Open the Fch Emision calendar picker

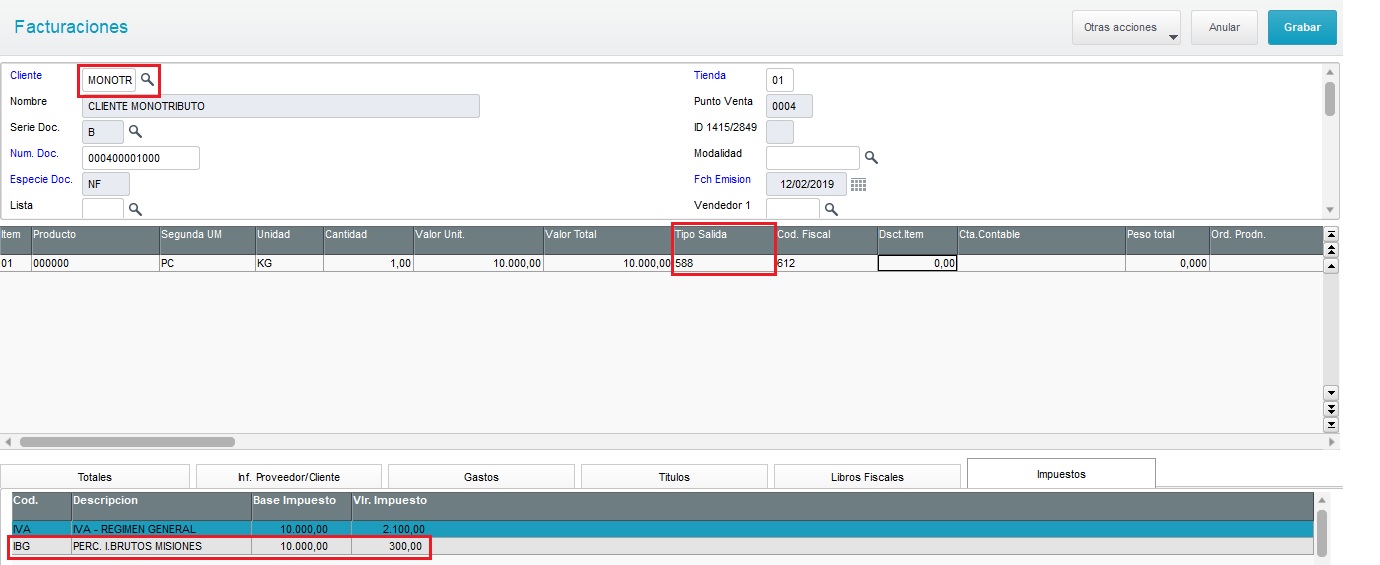pyautogui.click(x=858, y=184)
